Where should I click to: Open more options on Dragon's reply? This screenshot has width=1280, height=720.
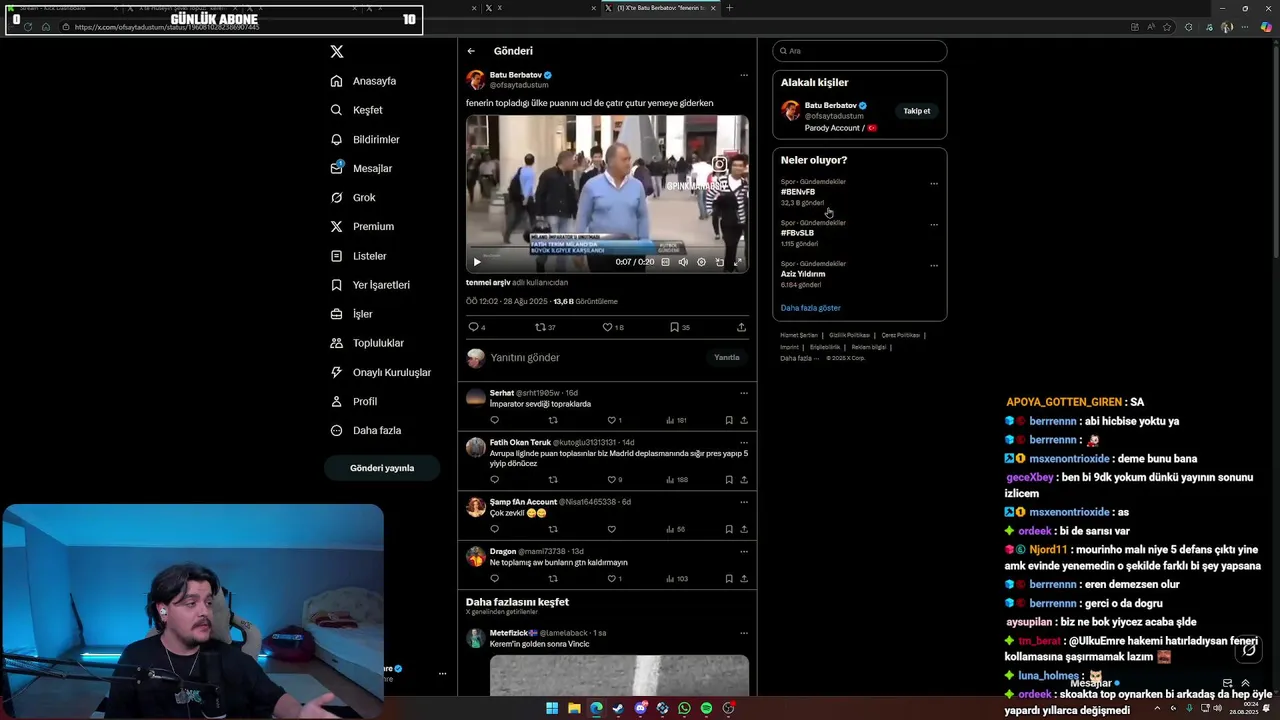pos(743,551)
